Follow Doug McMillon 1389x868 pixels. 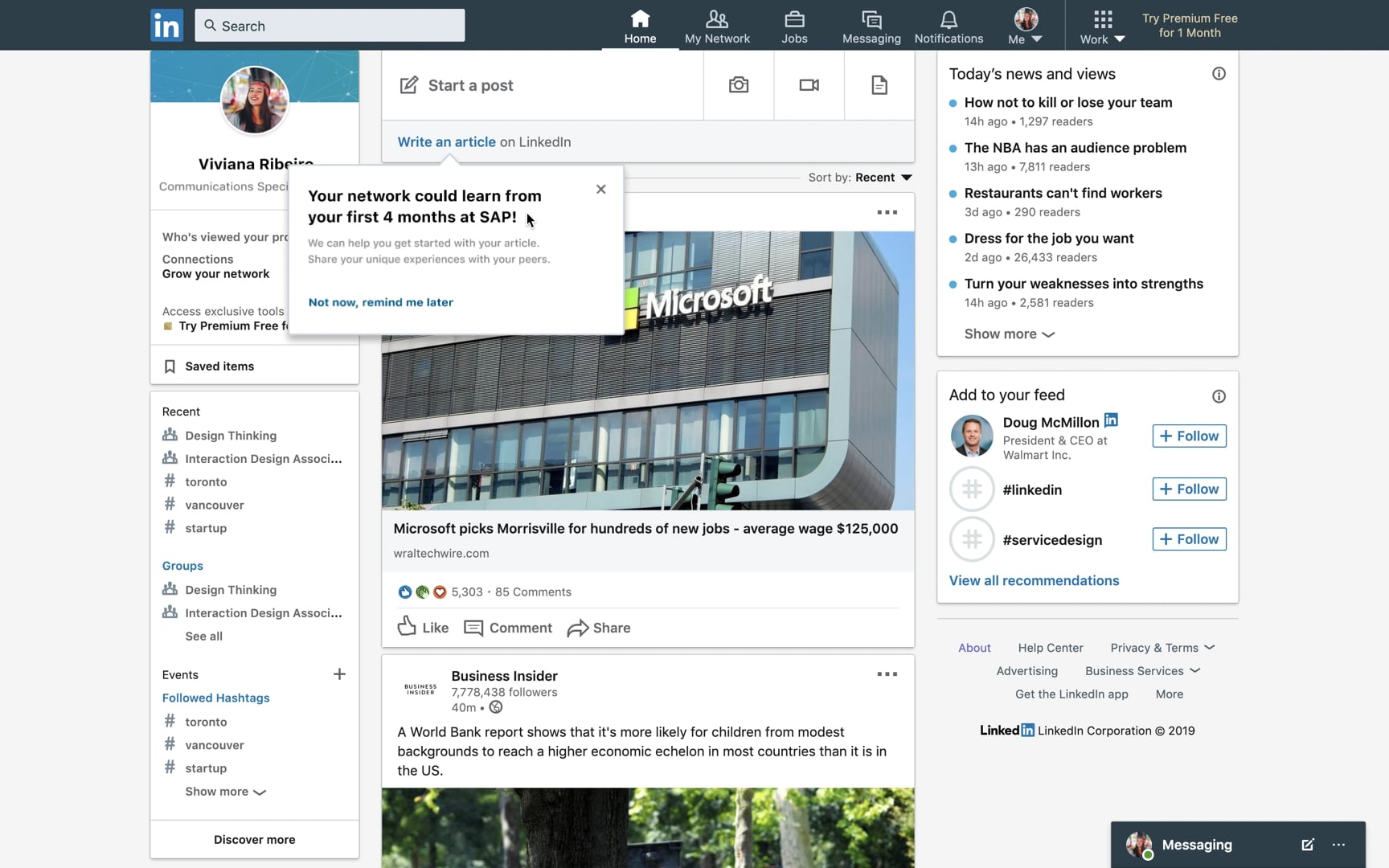(1189, 436)
